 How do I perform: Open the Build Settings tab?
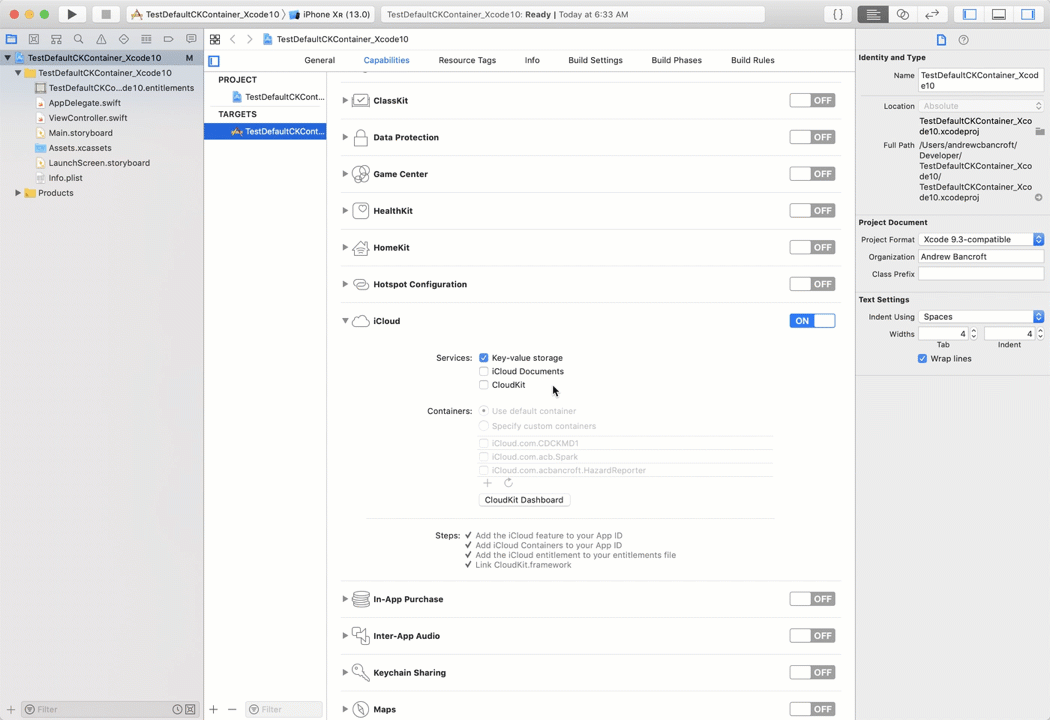[x=595, y=60]
